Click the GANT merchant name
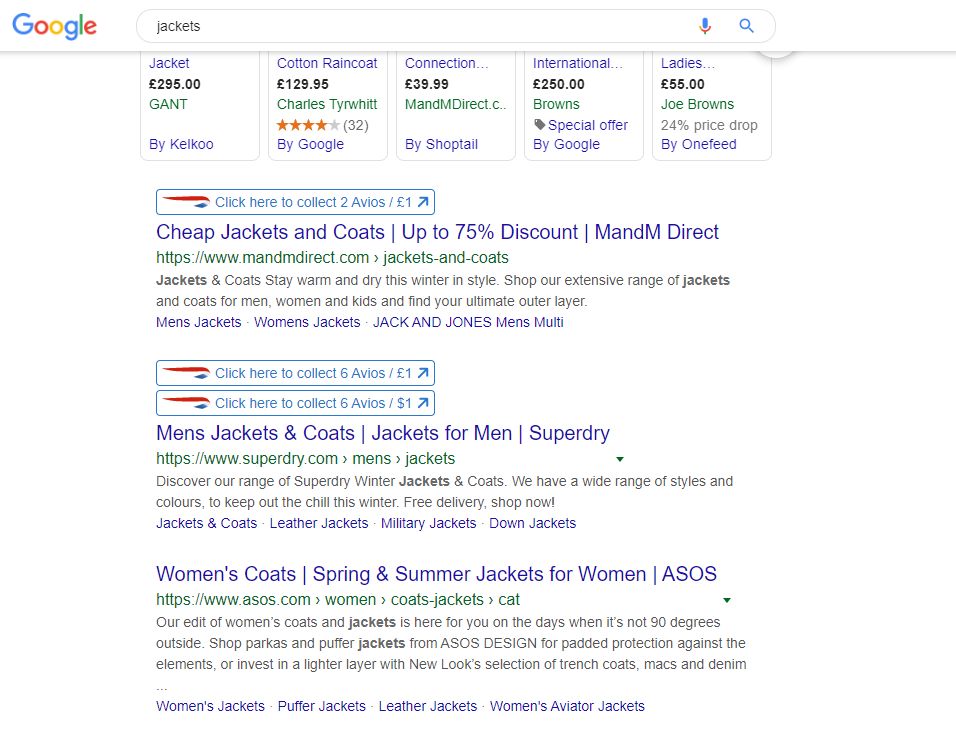The image size is (956, 731). pyautogui.click(x=168, y=104)
